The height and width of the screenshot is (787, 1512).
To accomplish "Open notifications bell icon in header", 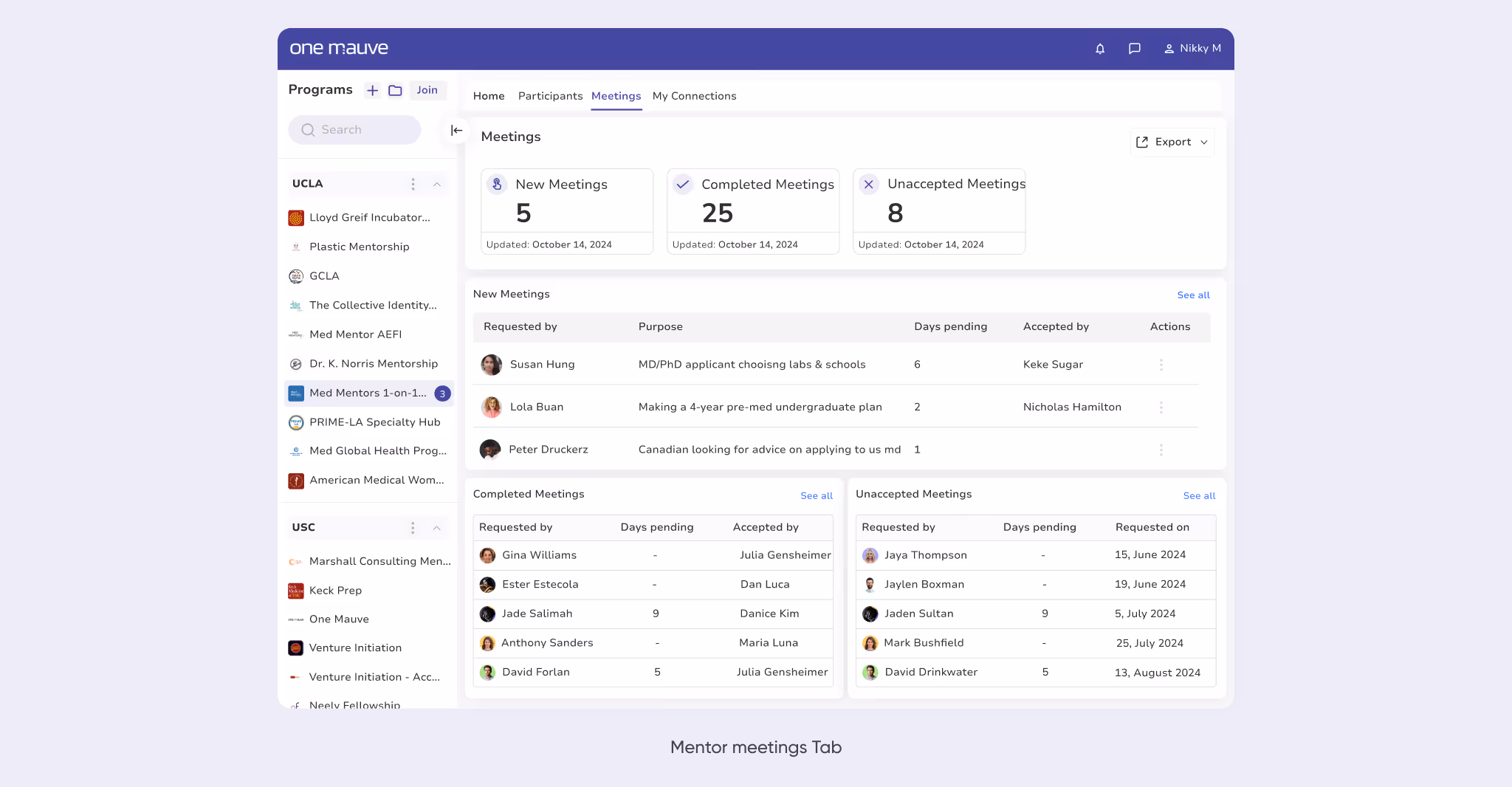I will (1100, 48).
